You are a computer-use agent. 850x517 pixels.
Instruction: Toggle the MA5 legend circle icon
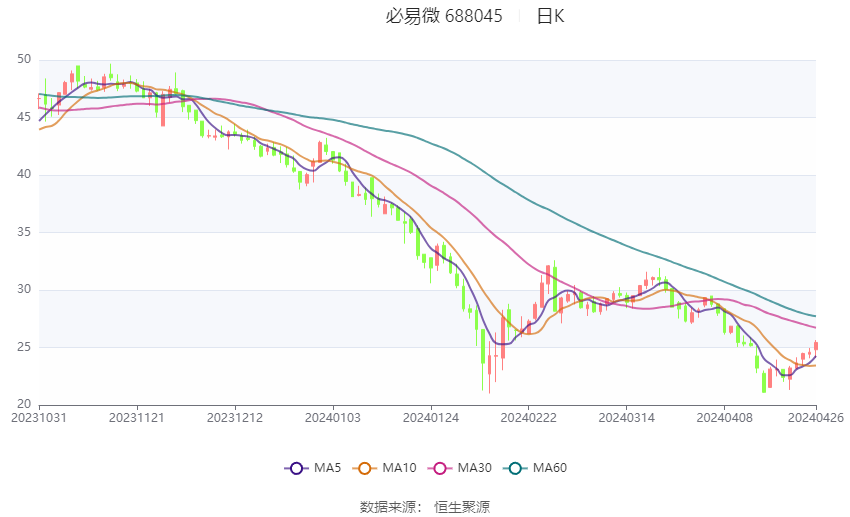click(x=296, y=468)
